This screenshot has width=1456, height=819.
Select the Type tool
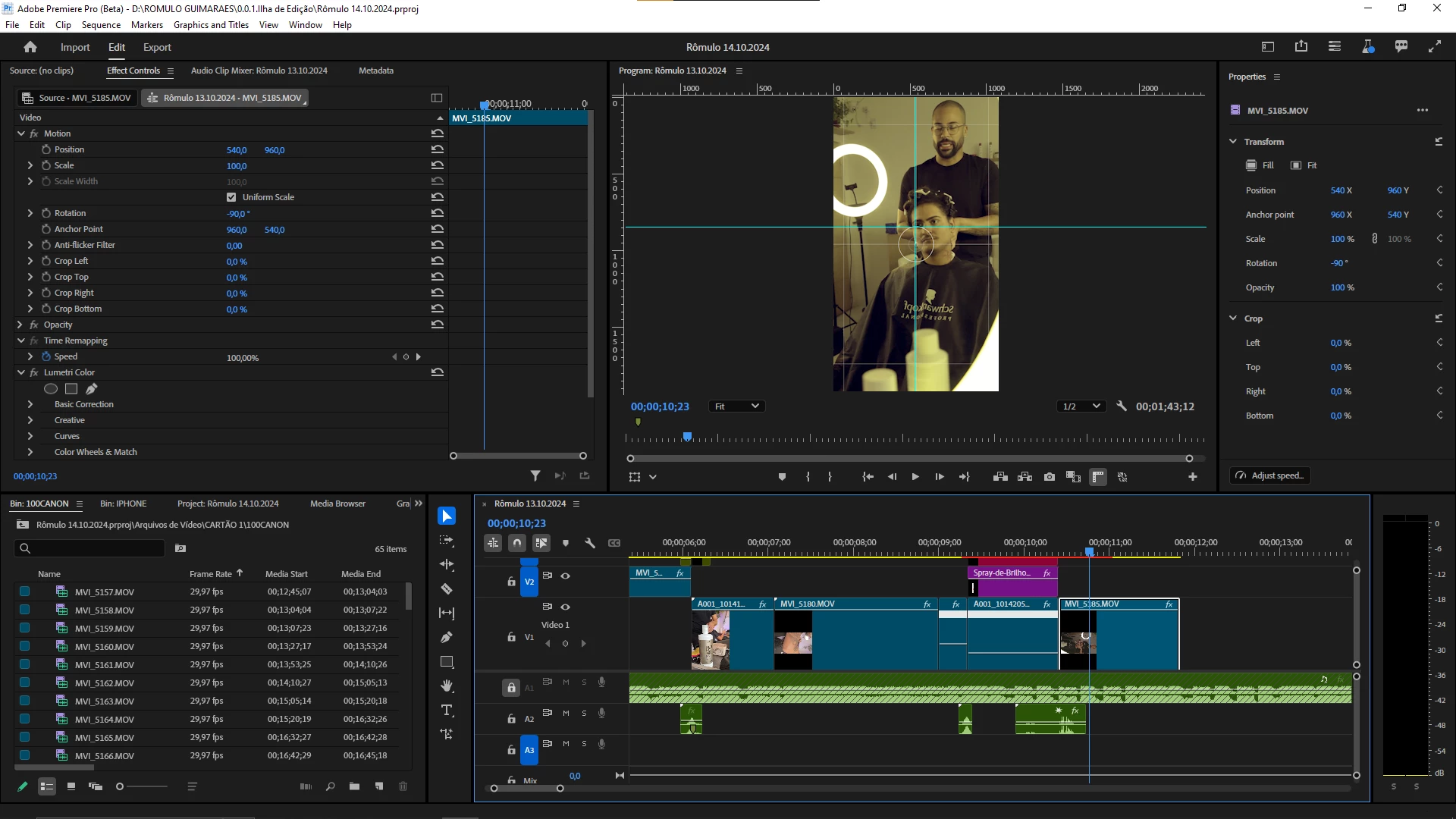(447, 711)
